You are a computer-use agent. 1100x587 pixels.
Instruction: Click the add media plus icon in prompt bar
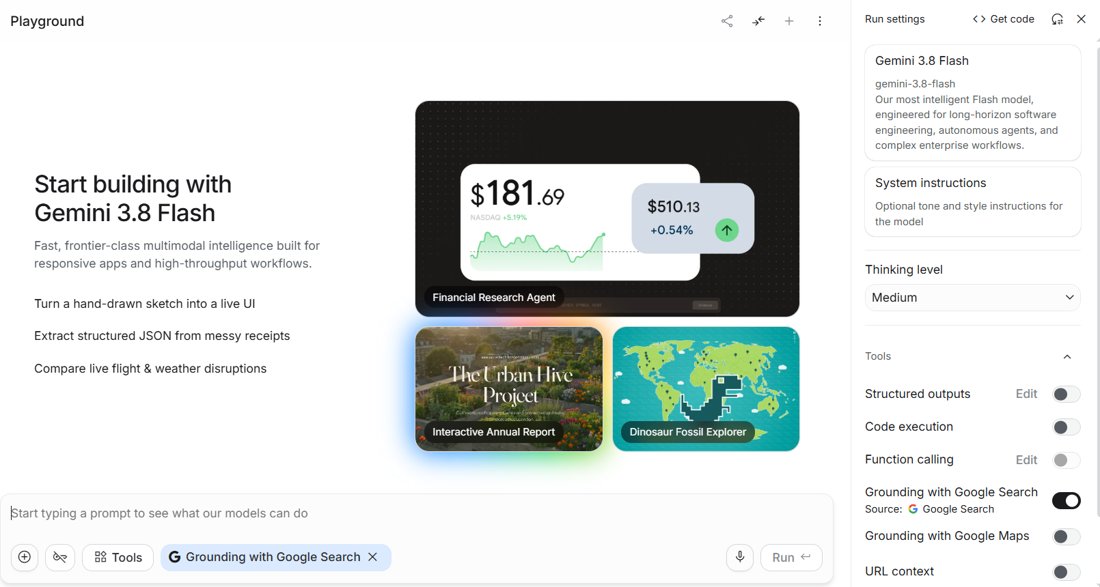25,557
